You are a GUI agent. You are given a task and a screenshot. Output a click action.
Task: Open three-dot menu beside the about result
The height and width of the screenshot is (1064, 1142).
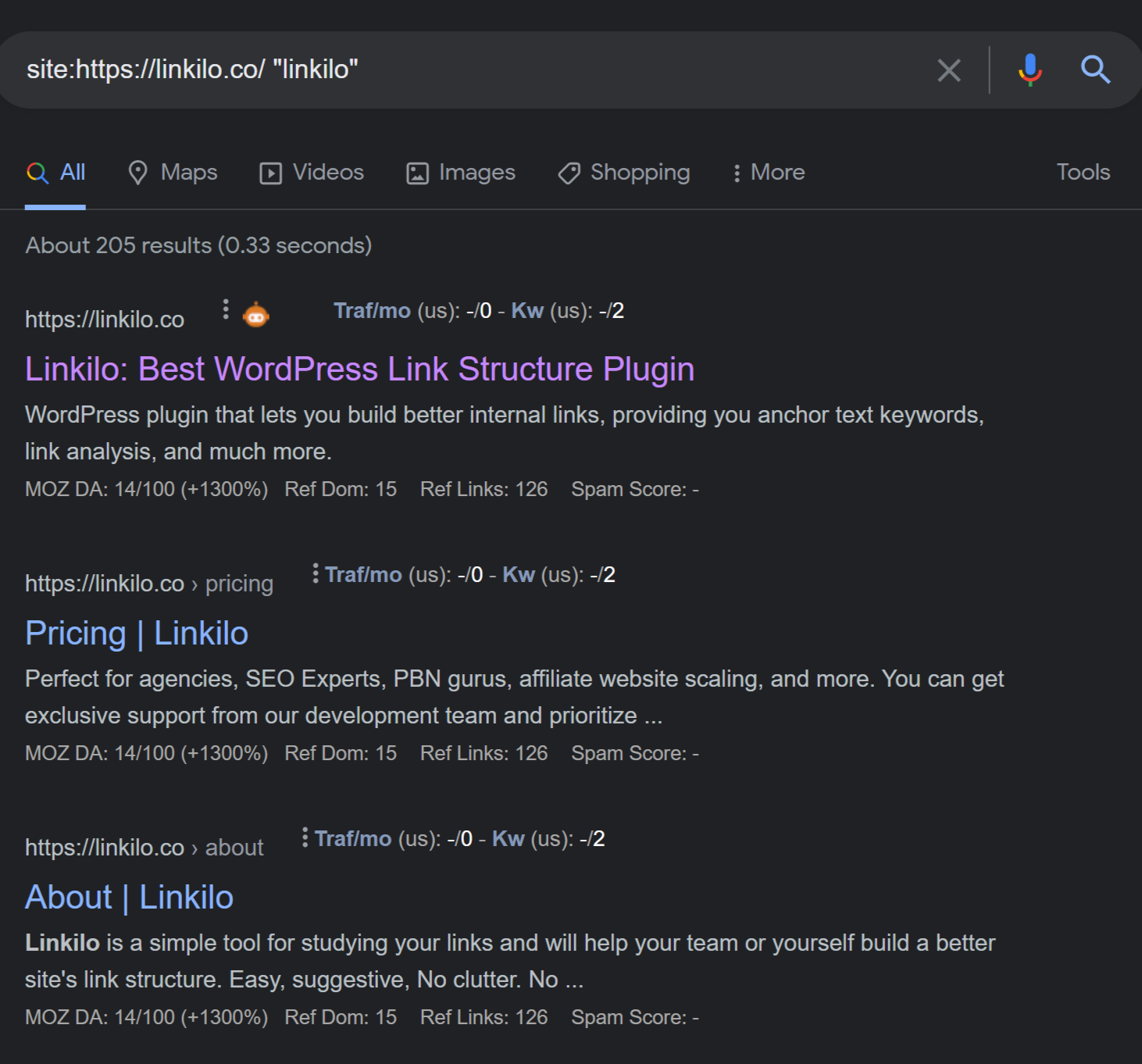click(305, 837)
